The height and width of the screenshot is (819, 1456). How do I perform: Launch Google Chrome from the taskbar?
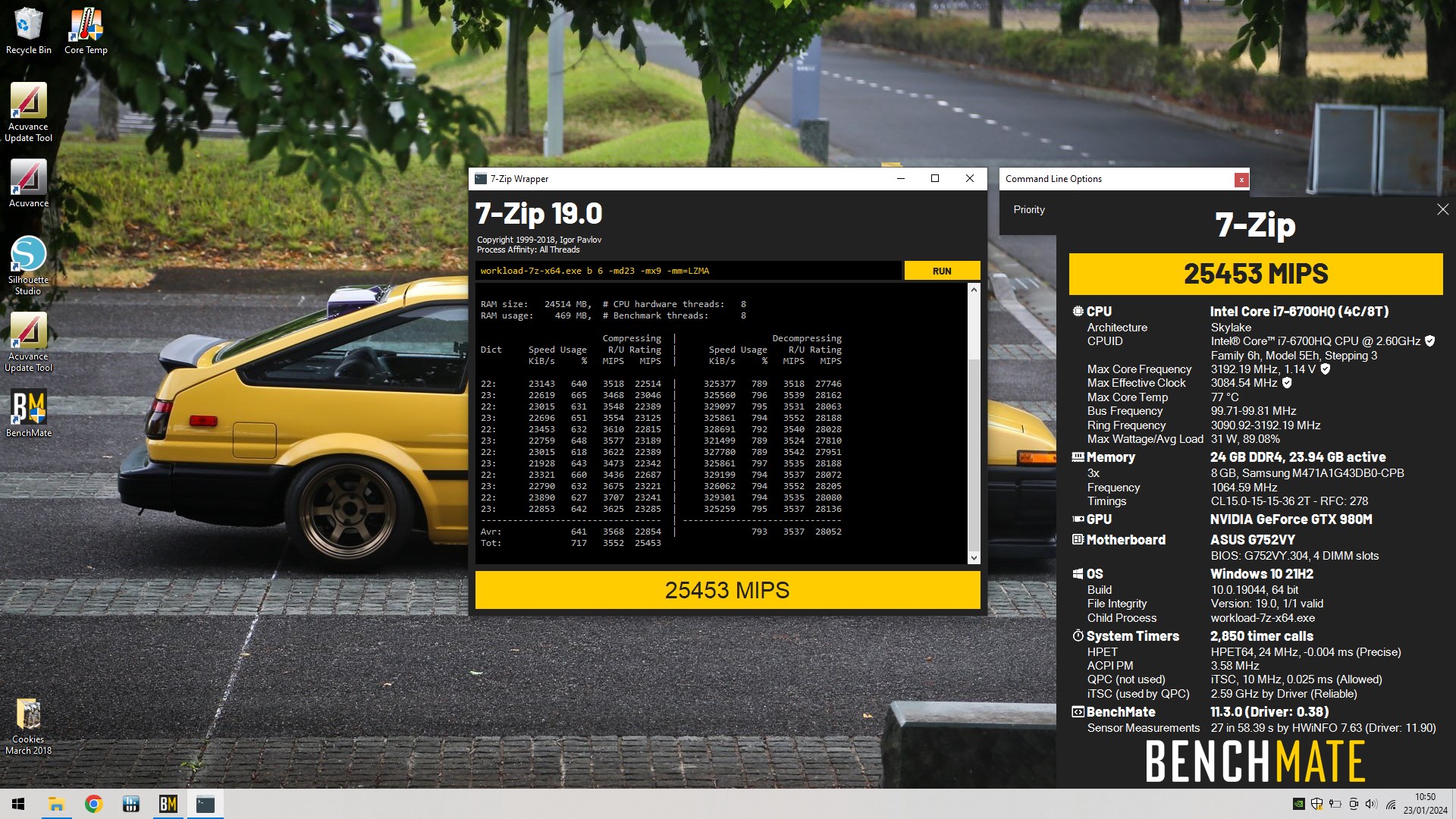point(93,804)
